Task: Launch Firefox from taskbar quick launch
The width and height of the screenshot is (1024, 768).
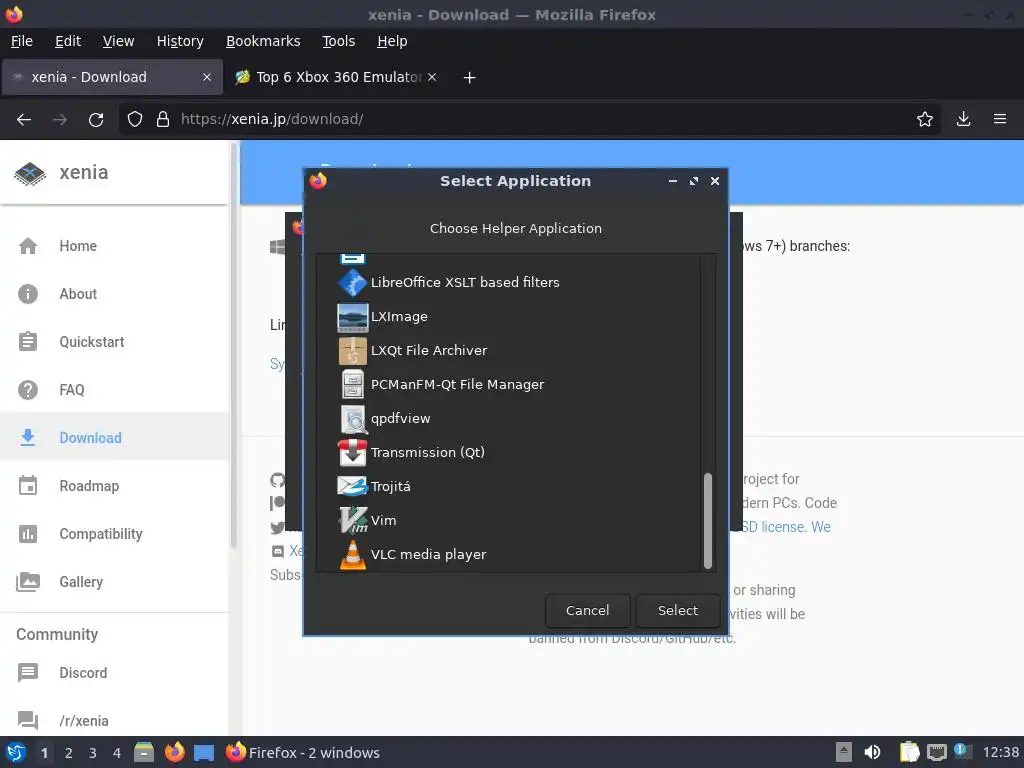Action: click(174, 753)
